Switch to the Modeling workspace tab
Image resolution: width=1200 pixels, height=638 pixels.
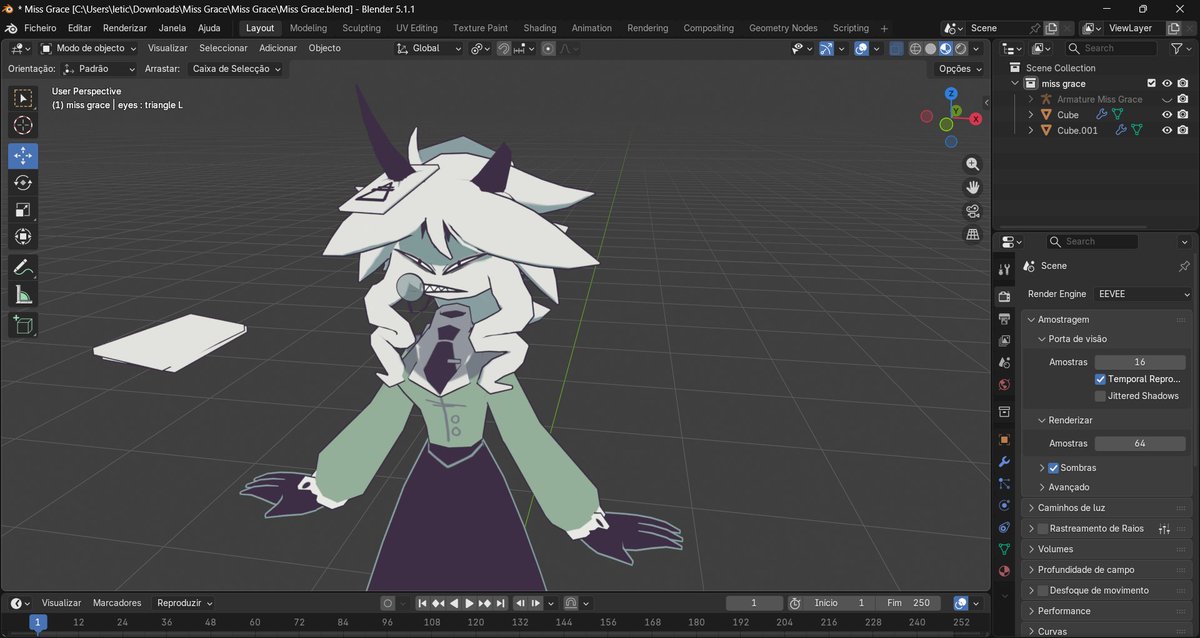[x=308, y=28]
